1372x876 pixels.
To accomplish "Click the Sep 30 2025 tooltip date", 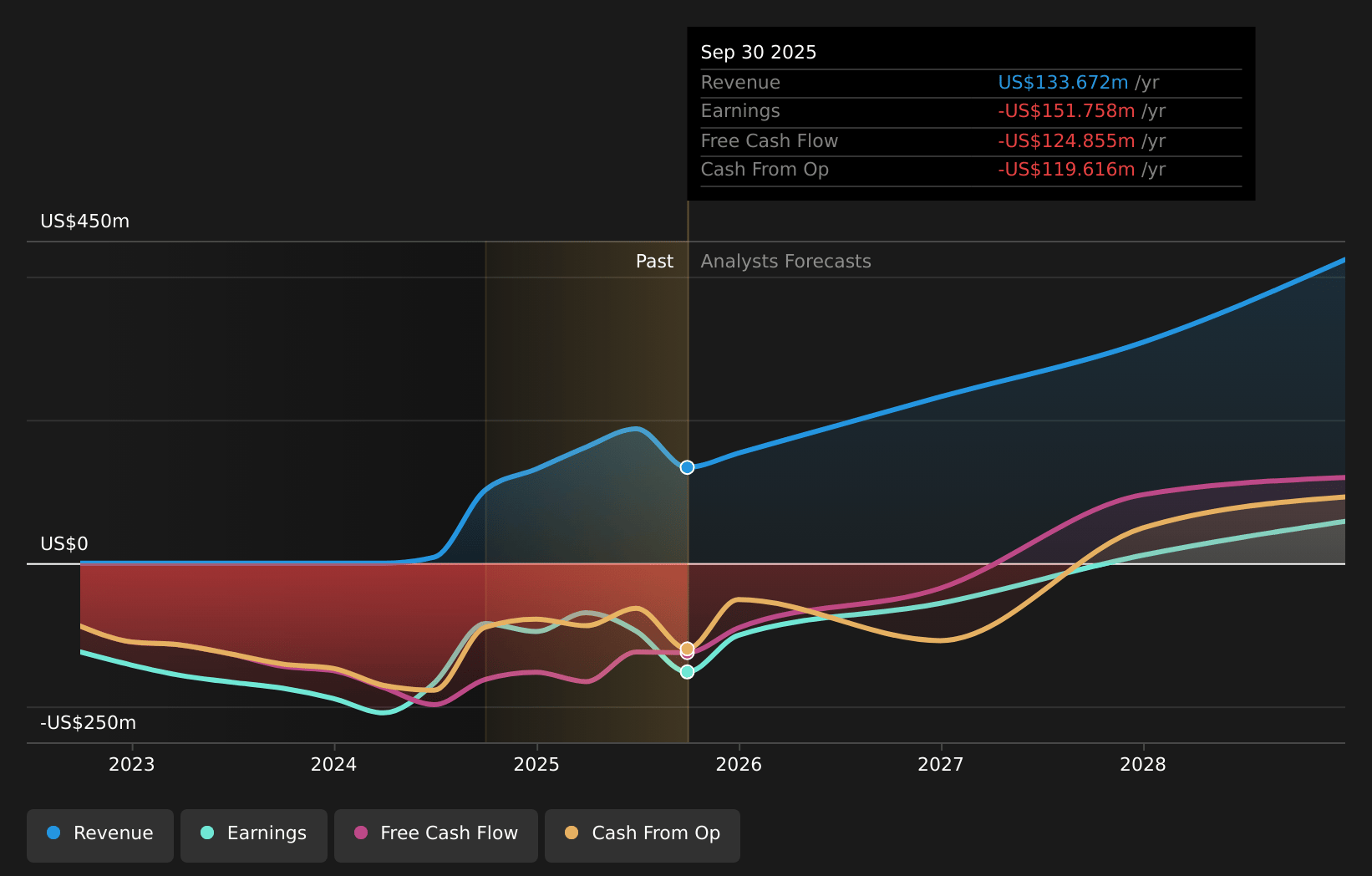I will (759, 53).
